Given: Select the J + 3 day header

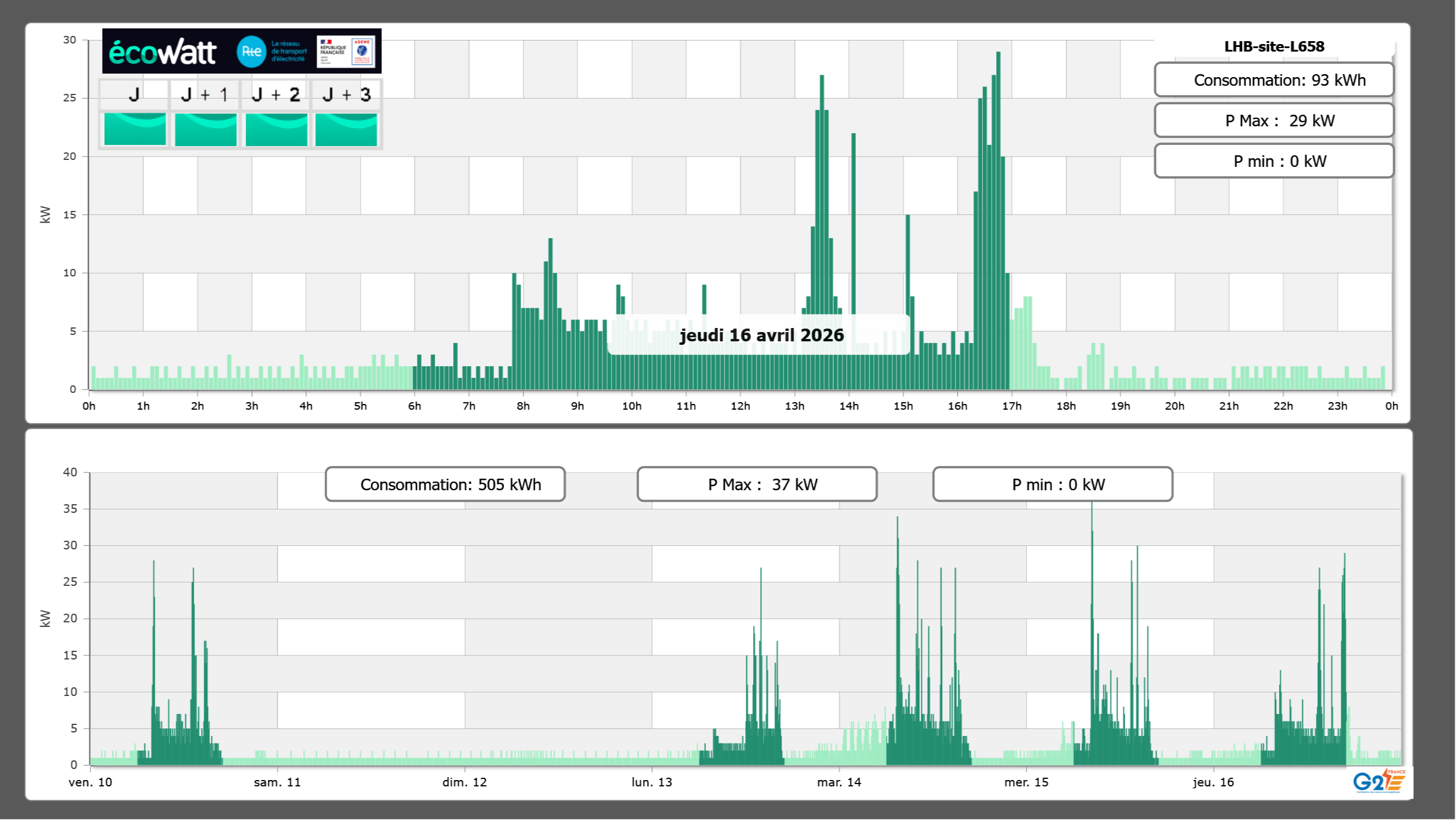Looking at the screenshot, I should pos(346,94).
